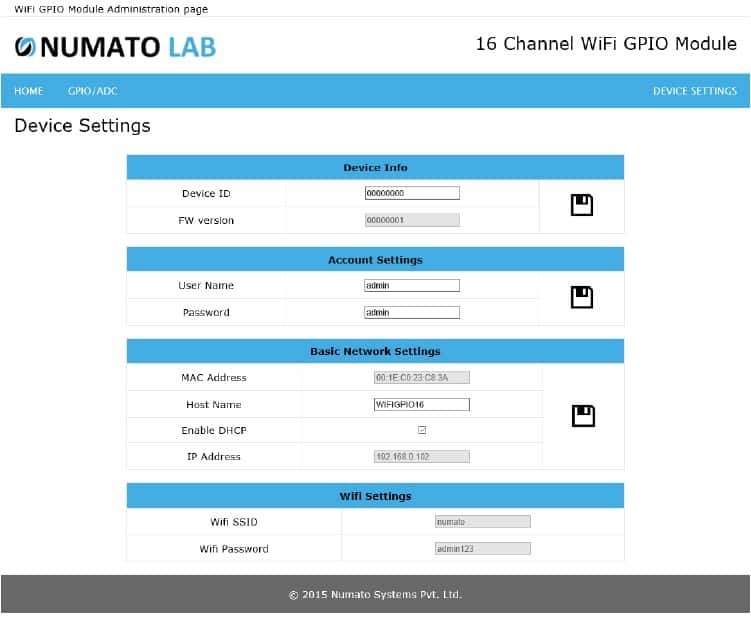Screen dimensions: 751x619
Task: Toggle the Enable DHCP checkbox
Action: pos(422,430)
